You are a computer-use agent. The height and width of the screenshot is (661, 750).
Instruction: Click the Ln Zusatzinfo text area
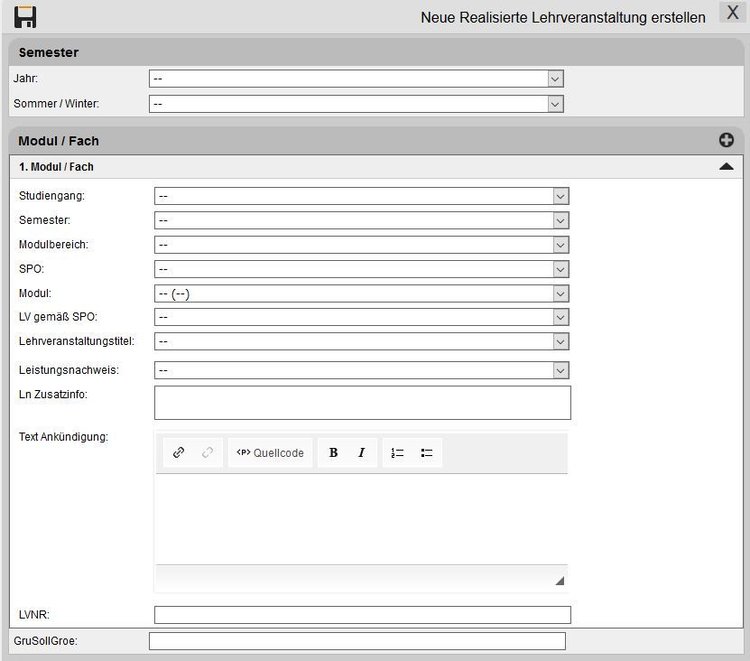click(362, 402)
